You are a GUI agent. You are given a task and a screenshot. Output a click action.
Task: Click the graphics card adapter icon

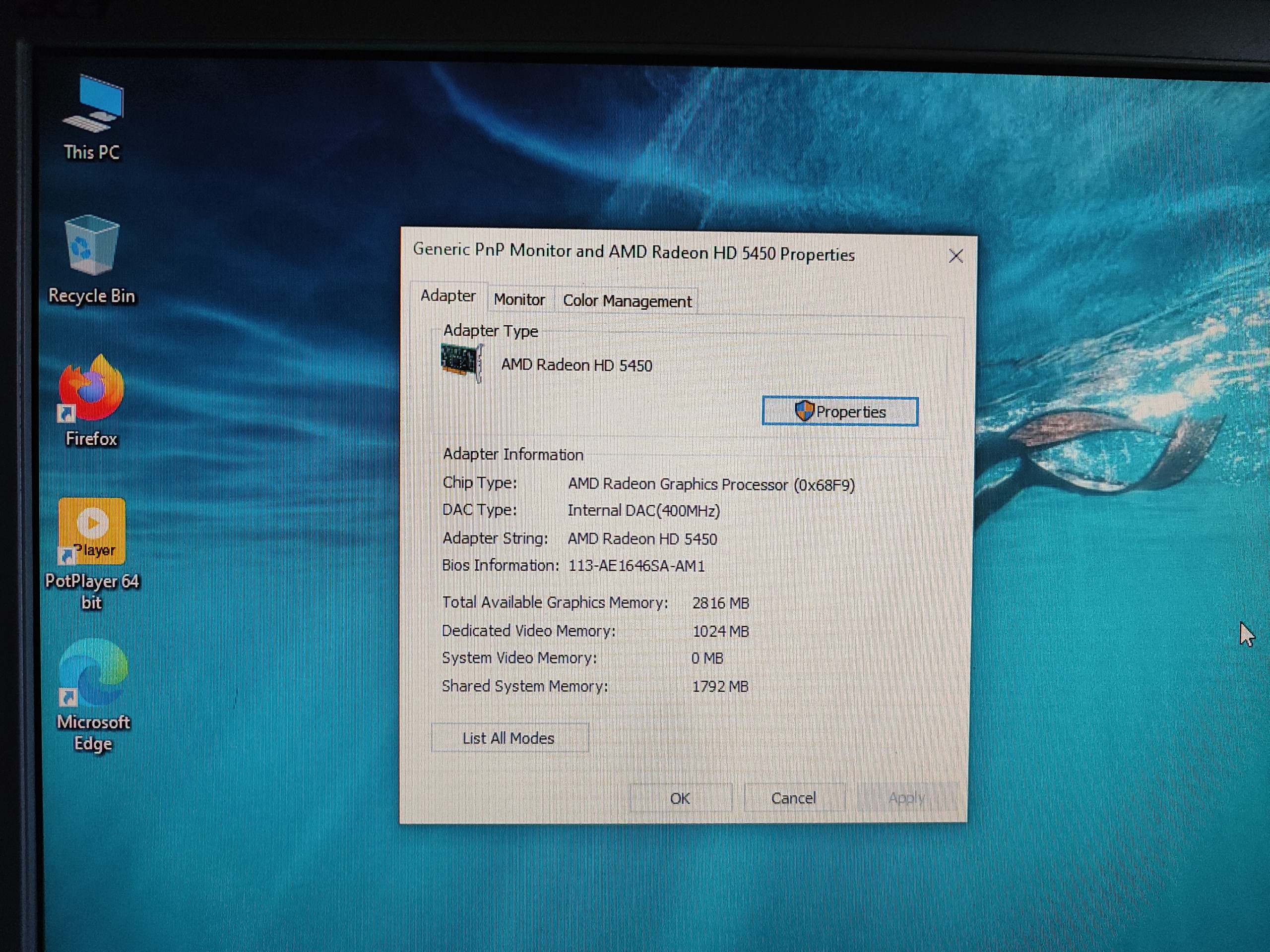461,362
